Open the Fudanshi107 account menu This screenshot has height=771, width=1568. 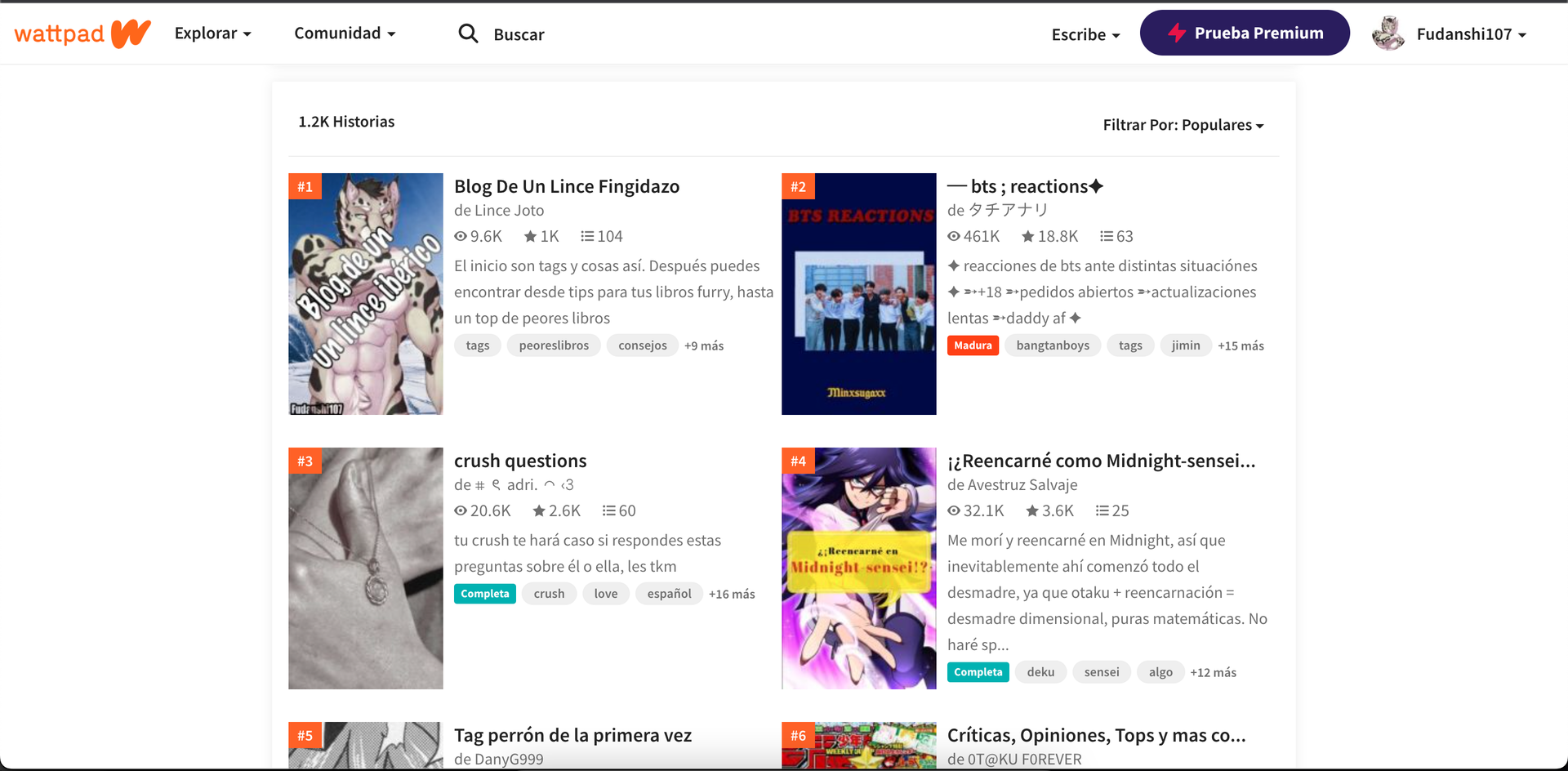tap(1471, 34)
